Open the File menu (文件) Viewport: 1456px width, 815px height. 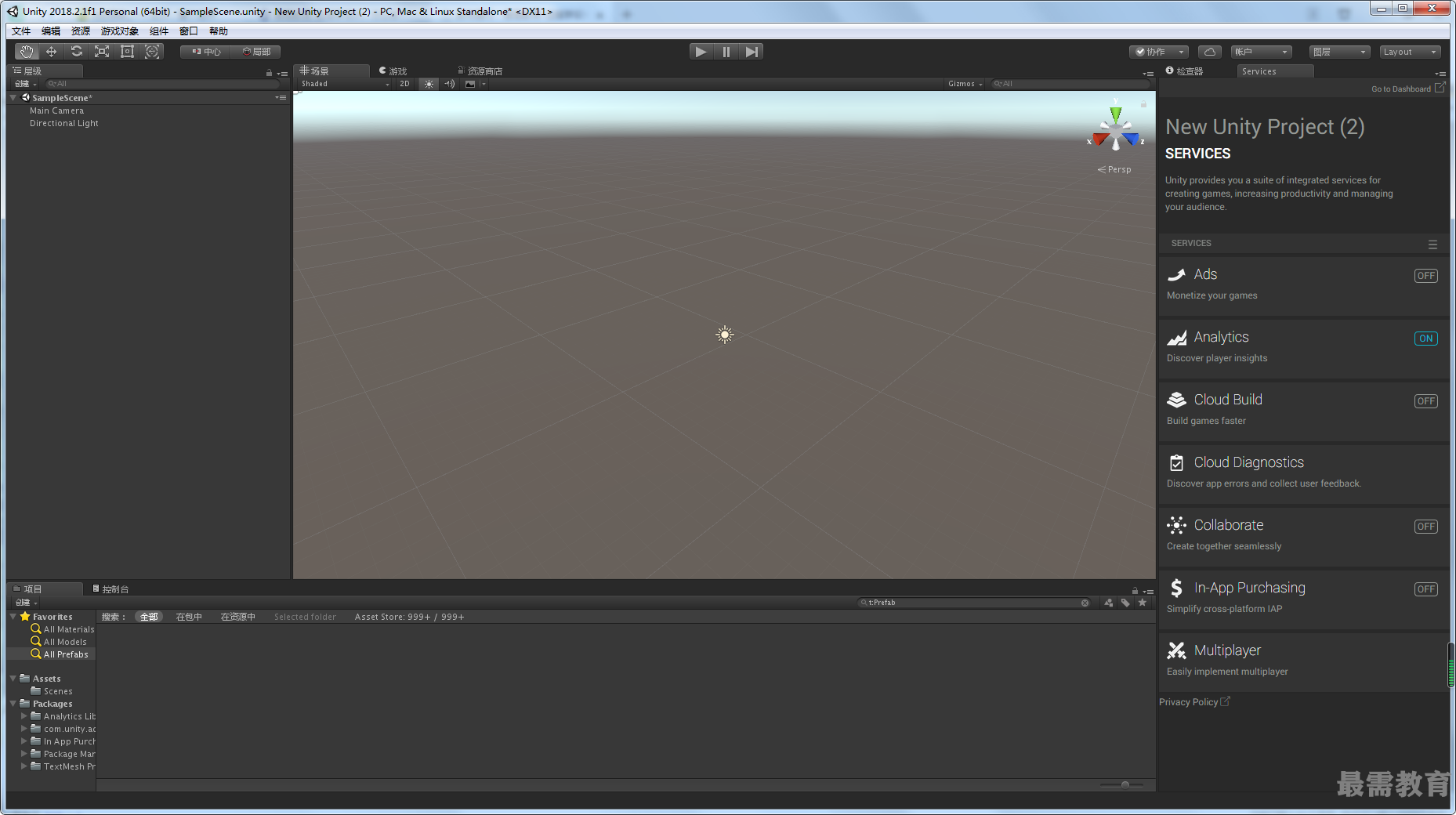tap(21, 31)
